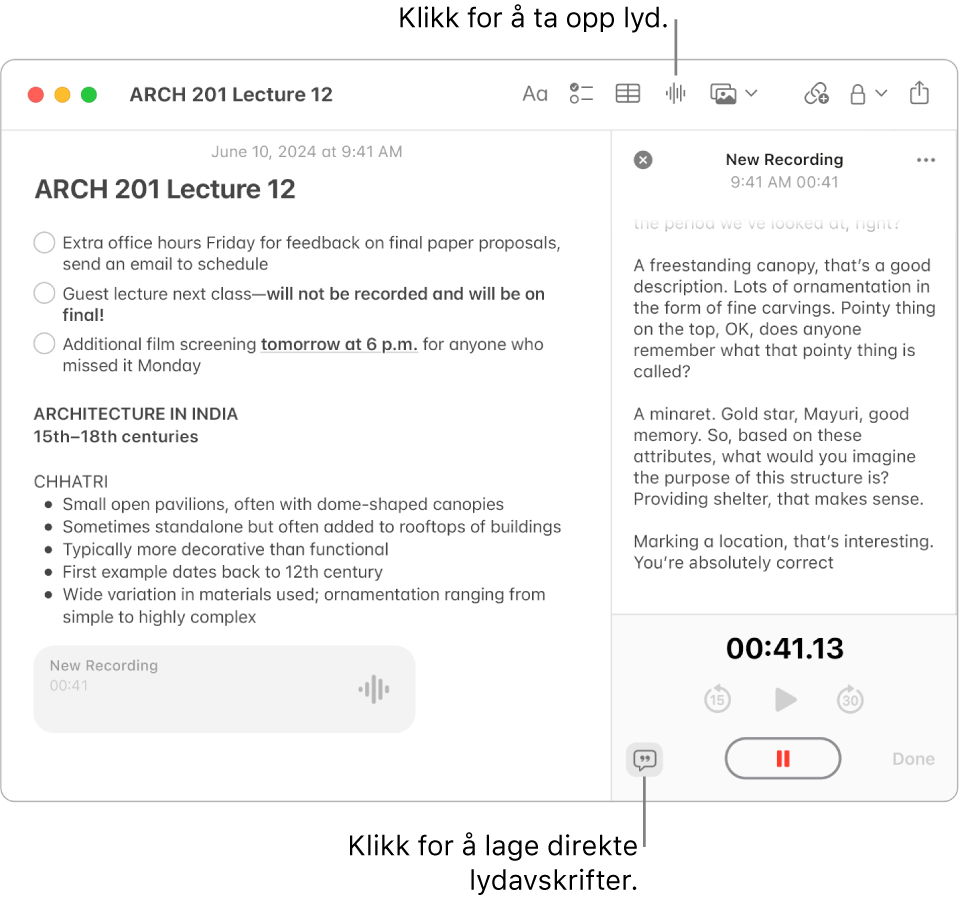Click the 'A freestanding canopy' transcript paragraph
Viewport: 960px width, 904px height.
pos(784,318)
